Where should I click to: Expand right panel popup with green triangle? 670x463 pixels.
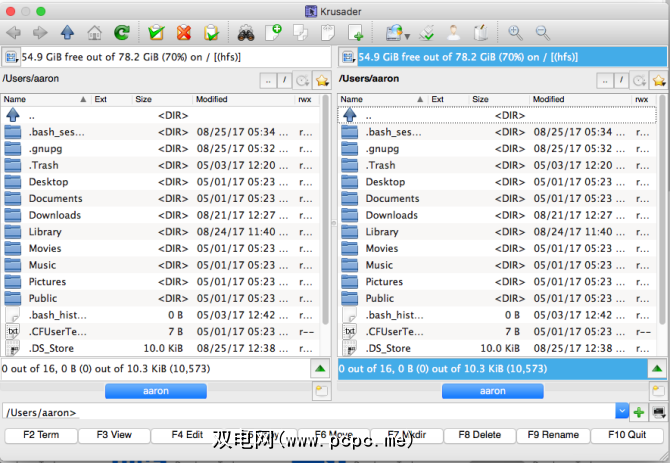click(x=657, y=369)
